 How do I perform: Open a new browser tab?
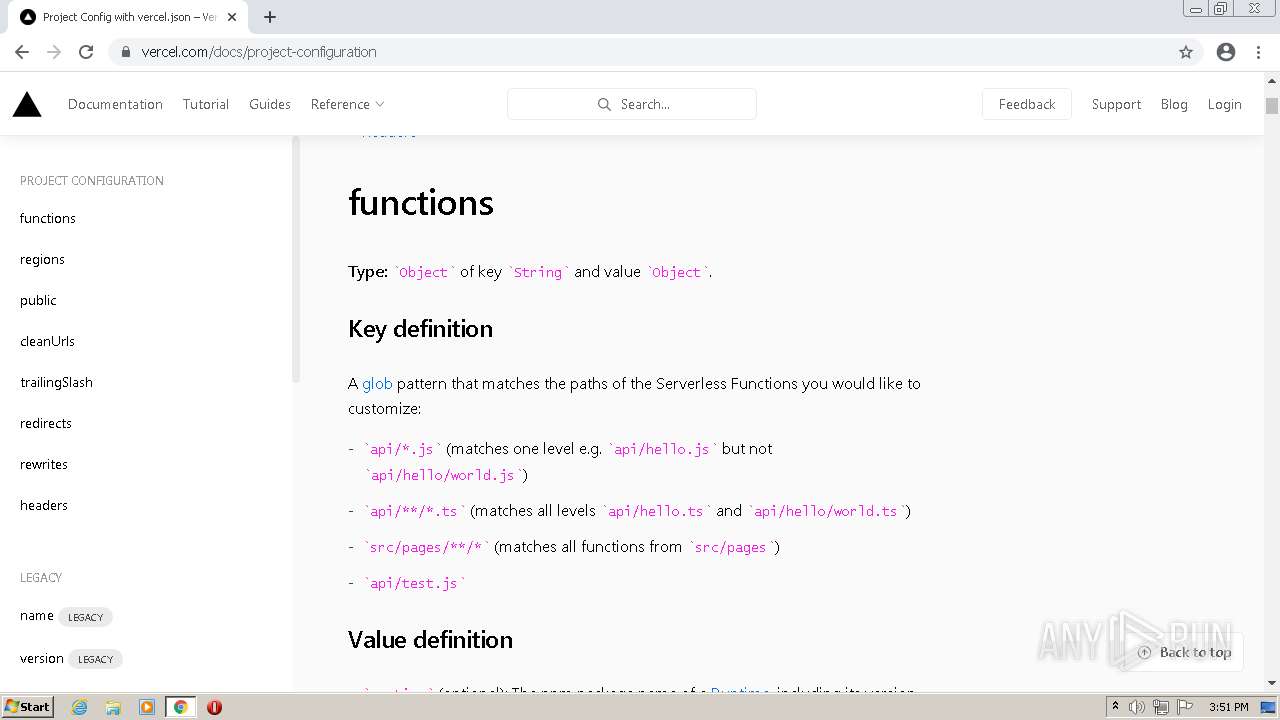270,17
